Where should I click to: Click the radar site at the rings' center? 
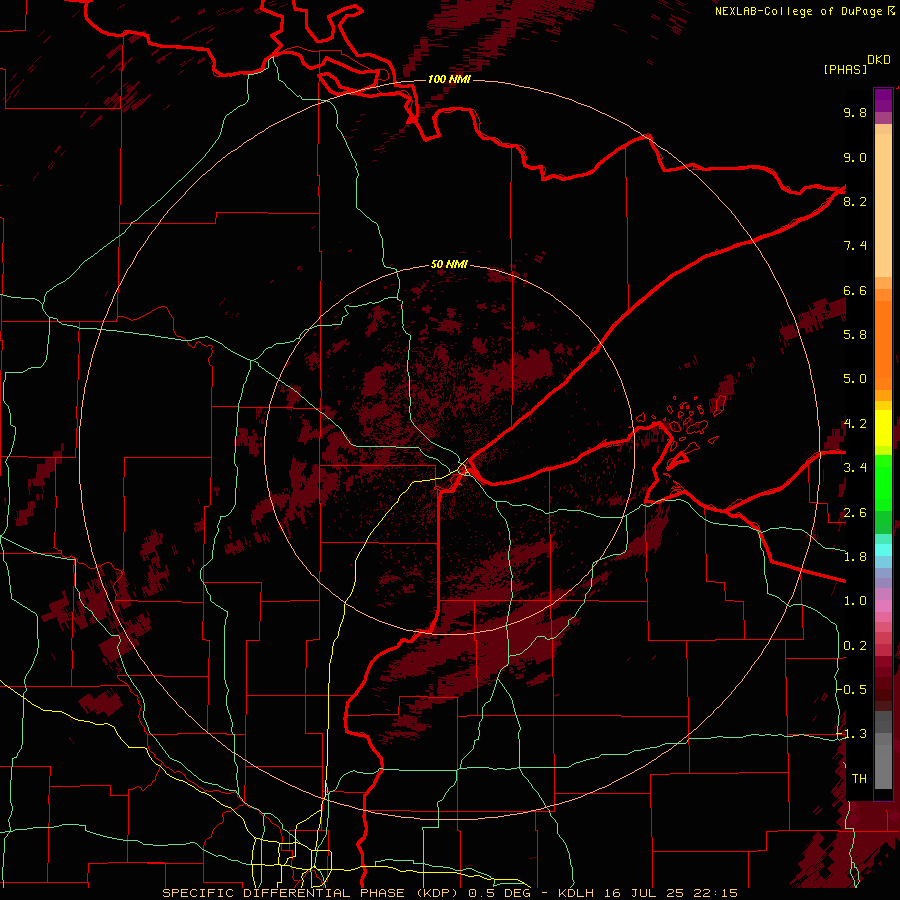point(450,448)
